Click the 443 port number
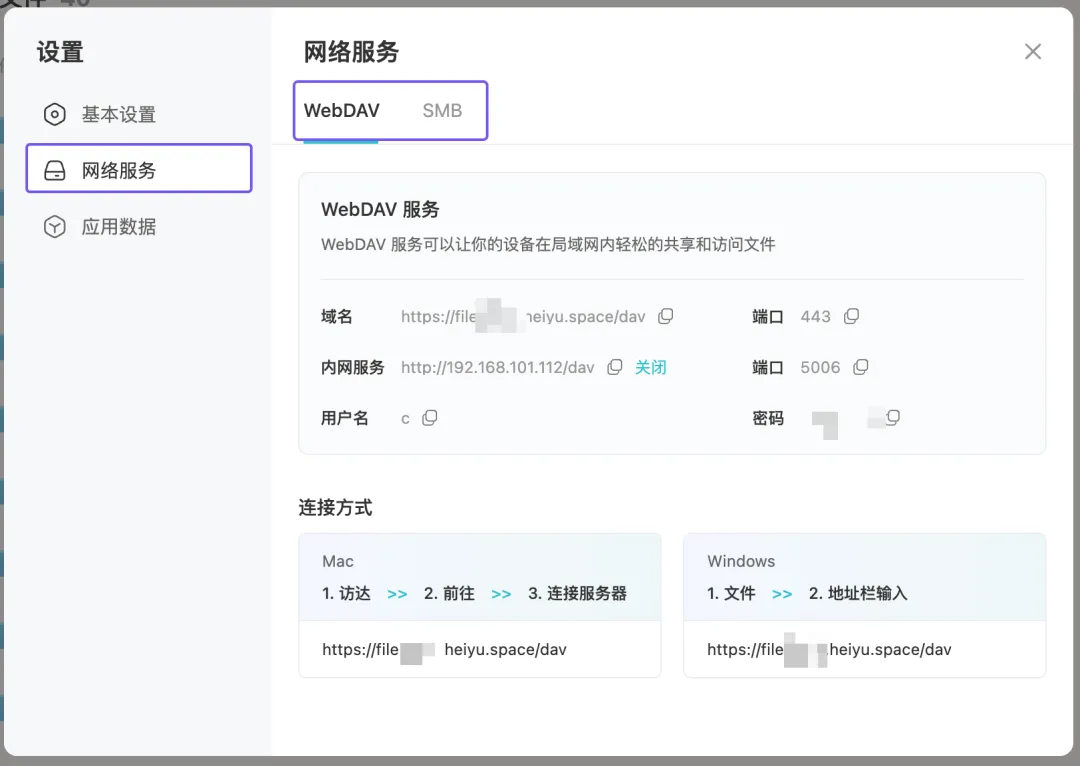 point(816,316)
